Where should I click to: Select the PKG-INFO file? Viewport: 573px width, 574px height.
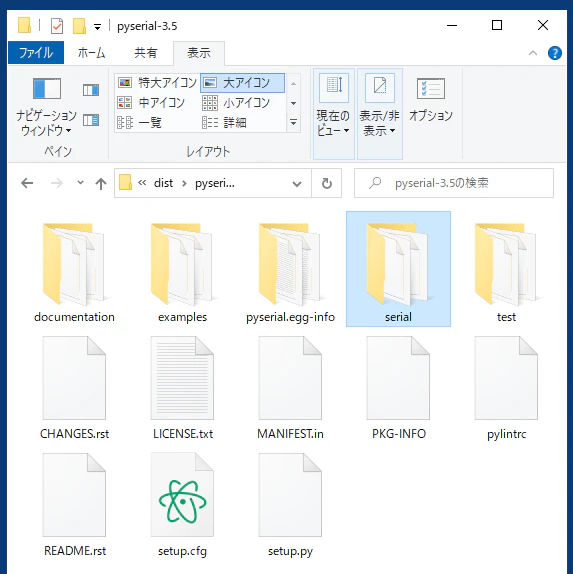pyautogui.click(x=398, y=388)
